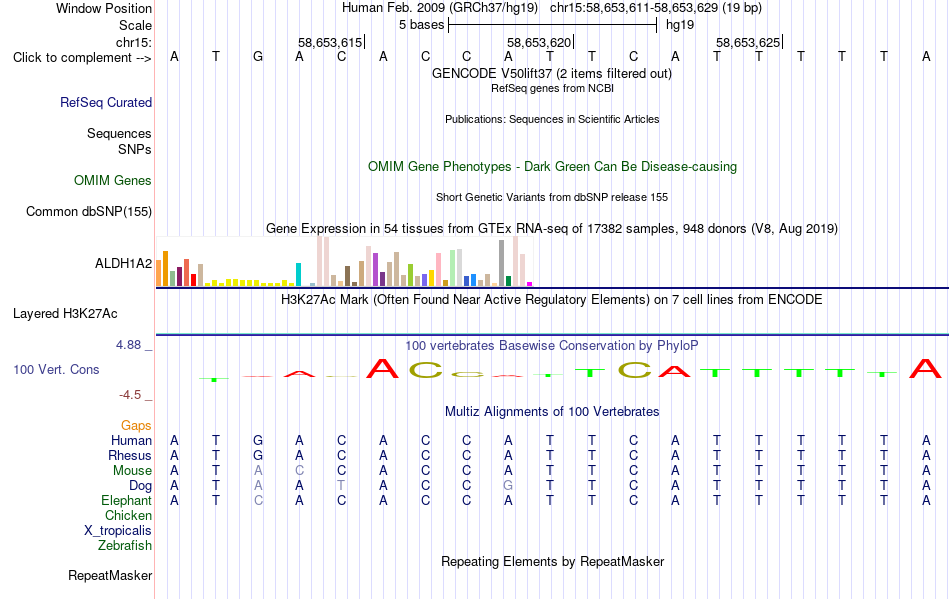Image resolution: width=950 pixels, height=599 pixels.
Task: Click the 'Click to complement' label
Action: pyautogui.click(x=82, y=58)
